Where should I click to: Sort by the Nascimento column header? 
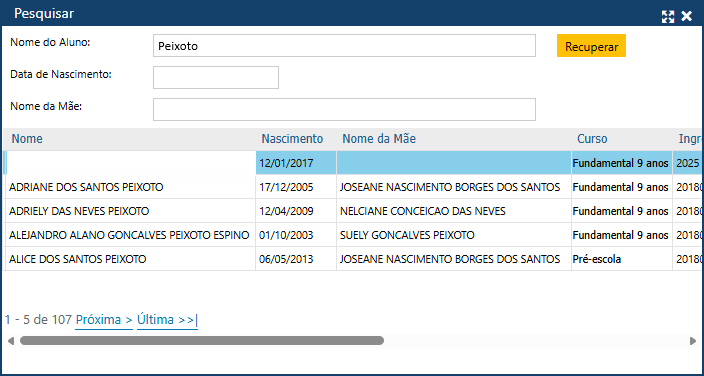pos(292,139)
